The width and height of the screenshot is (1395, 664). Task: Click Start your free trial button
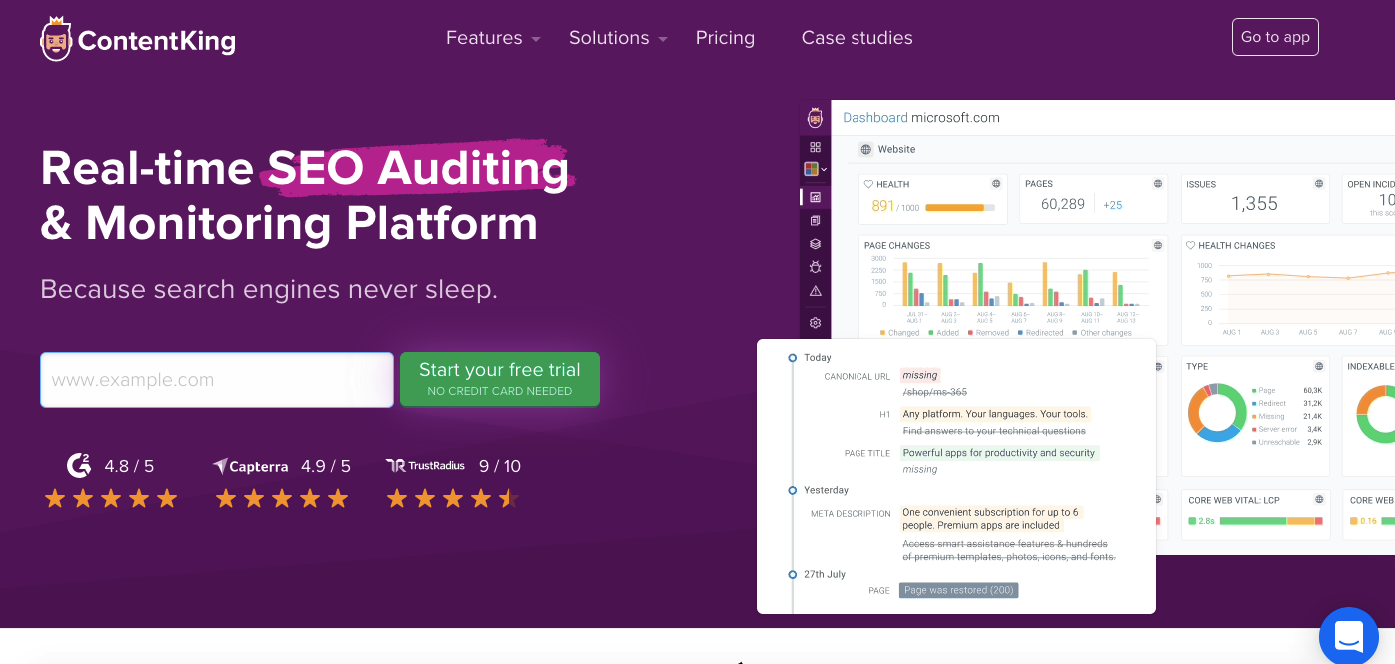(x=500, y=379)
